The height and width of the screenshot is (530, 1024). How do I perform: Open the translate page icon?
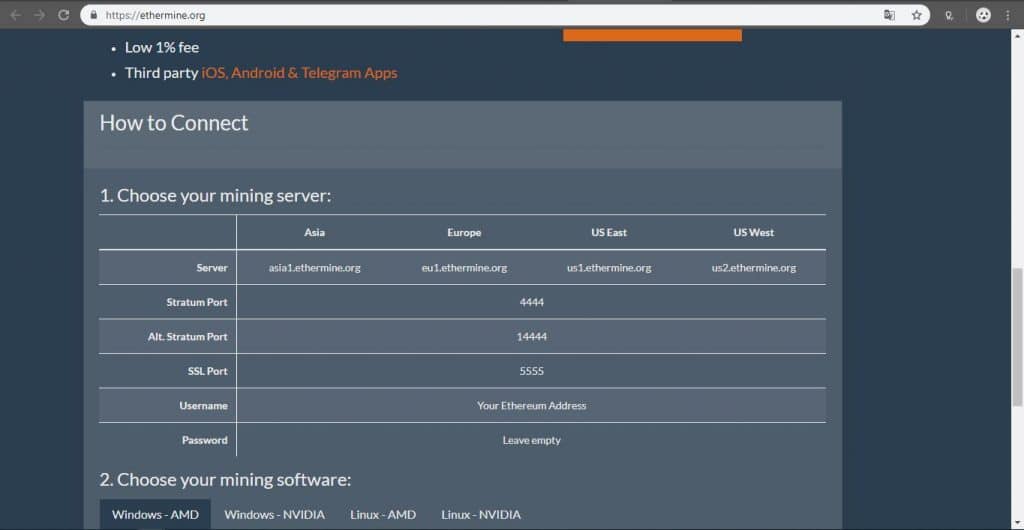(x=889, y=15)
